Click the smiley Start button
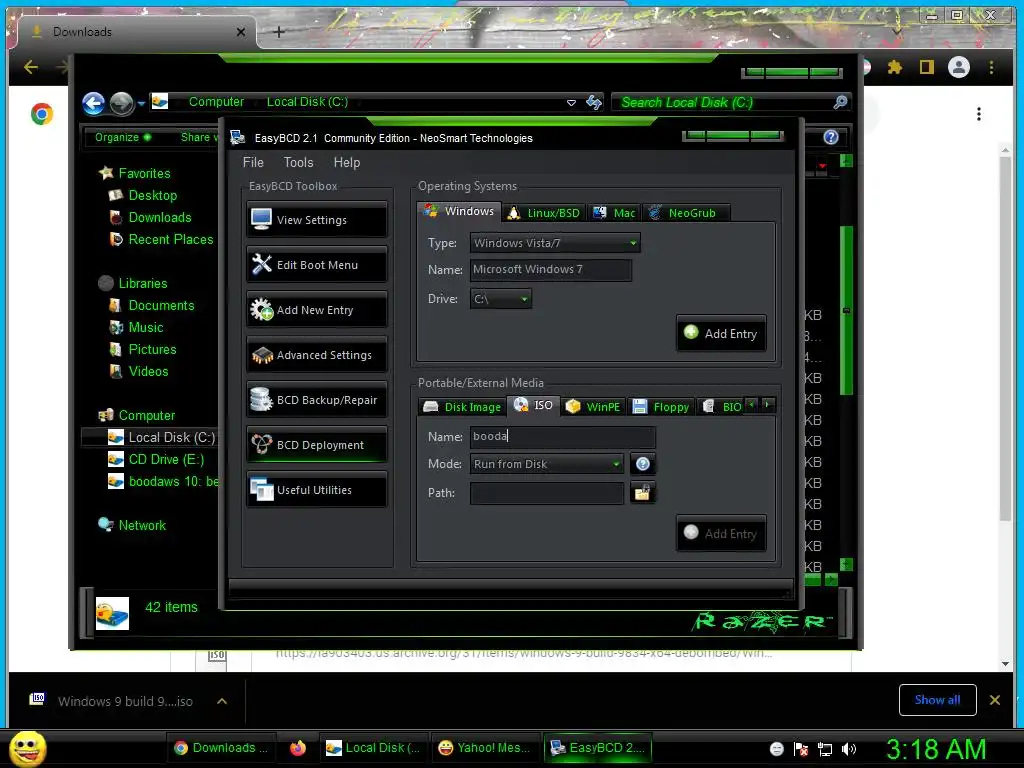This screenshot has width=1024, height=768. tap(27, 749)
